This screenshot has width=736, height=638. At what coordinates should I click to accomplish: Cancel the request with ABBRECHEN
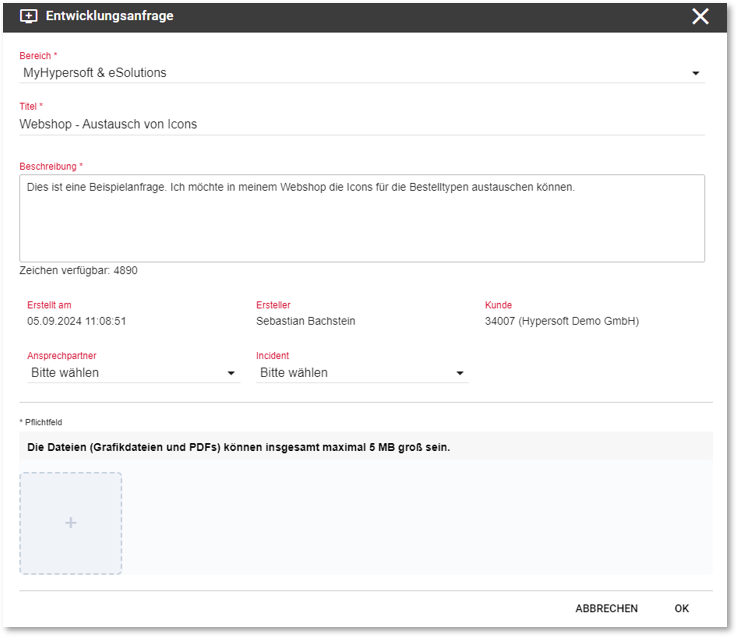[x=606, y=608]
